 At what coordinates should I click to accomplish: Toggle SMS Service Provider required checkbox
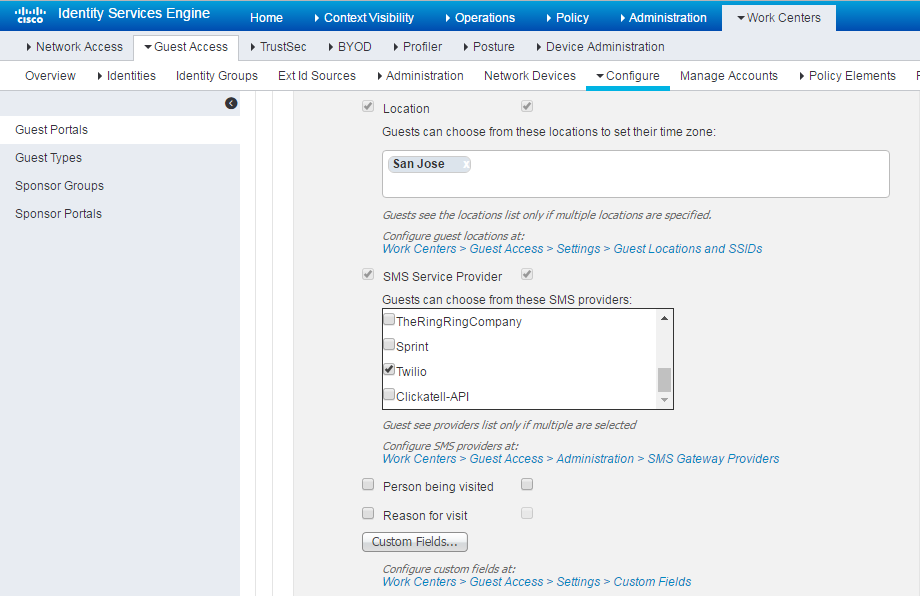527,274
